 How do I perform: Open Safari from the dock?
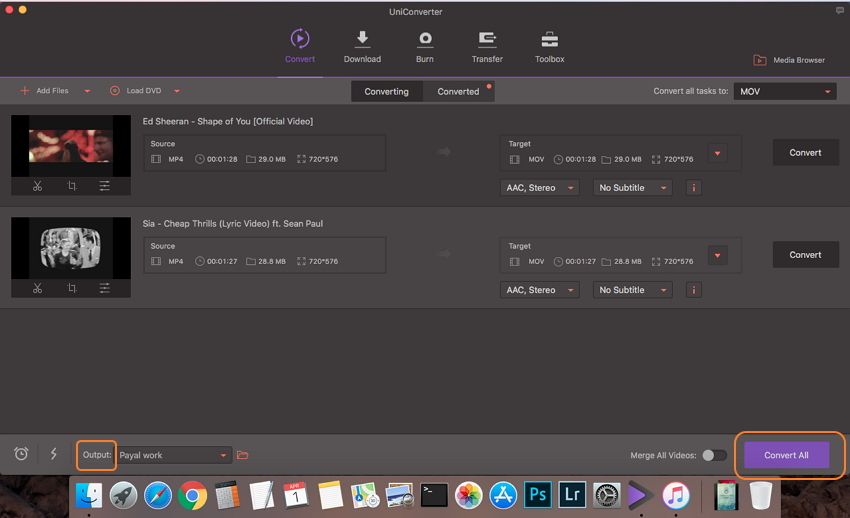[x=158, y=495]
